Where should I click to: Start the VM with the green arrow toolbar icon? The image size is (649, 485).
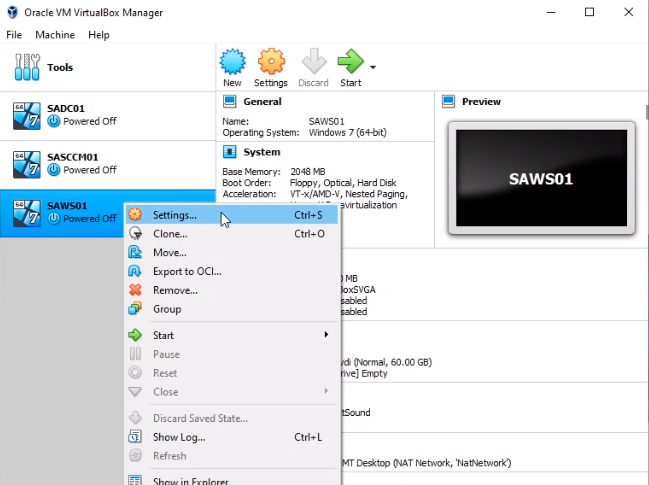click(351, 61)
